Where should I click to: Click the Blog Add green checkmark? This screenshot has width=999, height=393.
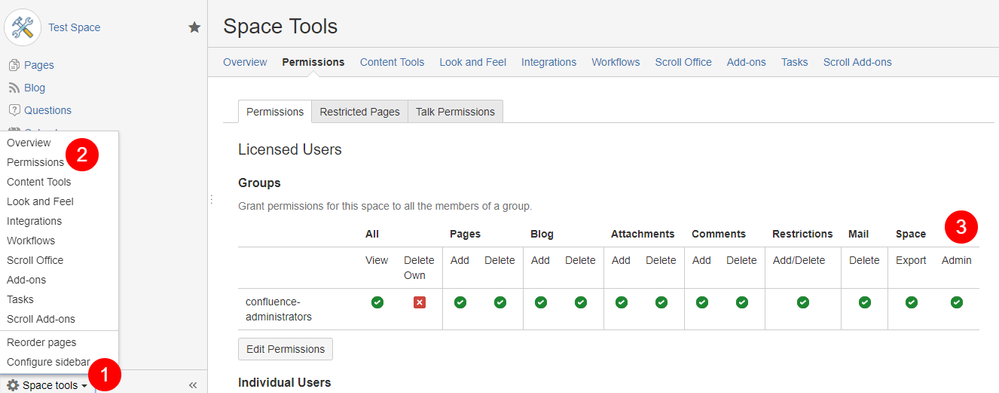point(540,303)
